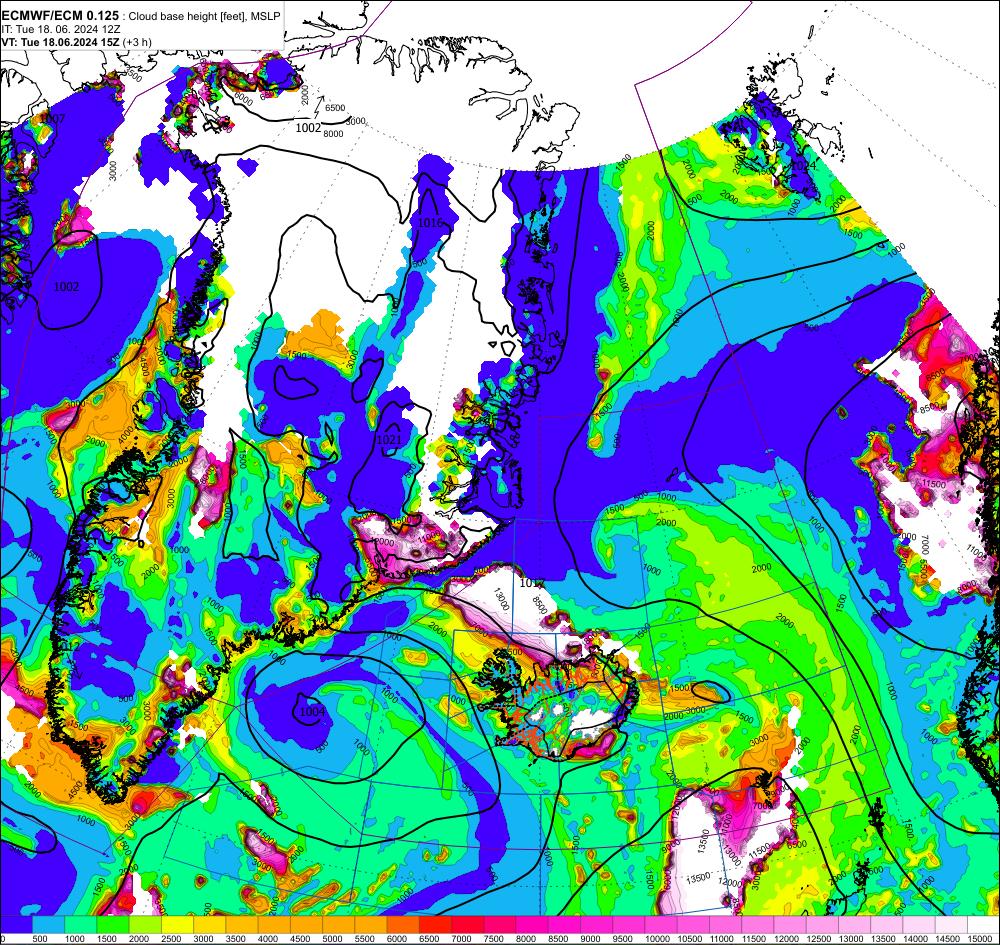Click the 1017 pressure label north of Iceland
Screen dimensions: 1000x945
[531, 583]
